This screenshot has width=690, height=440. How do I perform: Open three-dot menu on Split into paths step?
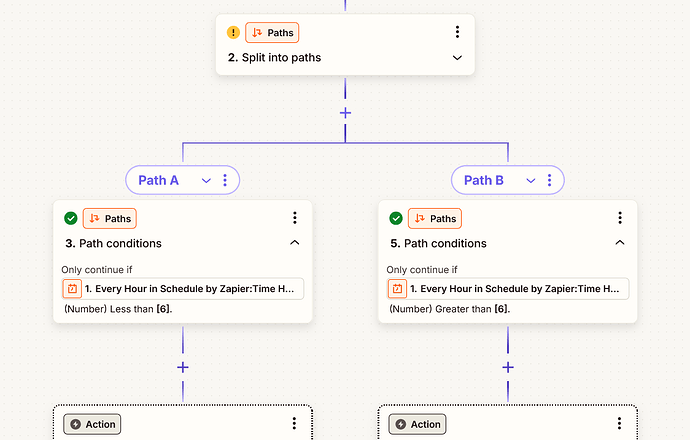[x=457, y=33]
